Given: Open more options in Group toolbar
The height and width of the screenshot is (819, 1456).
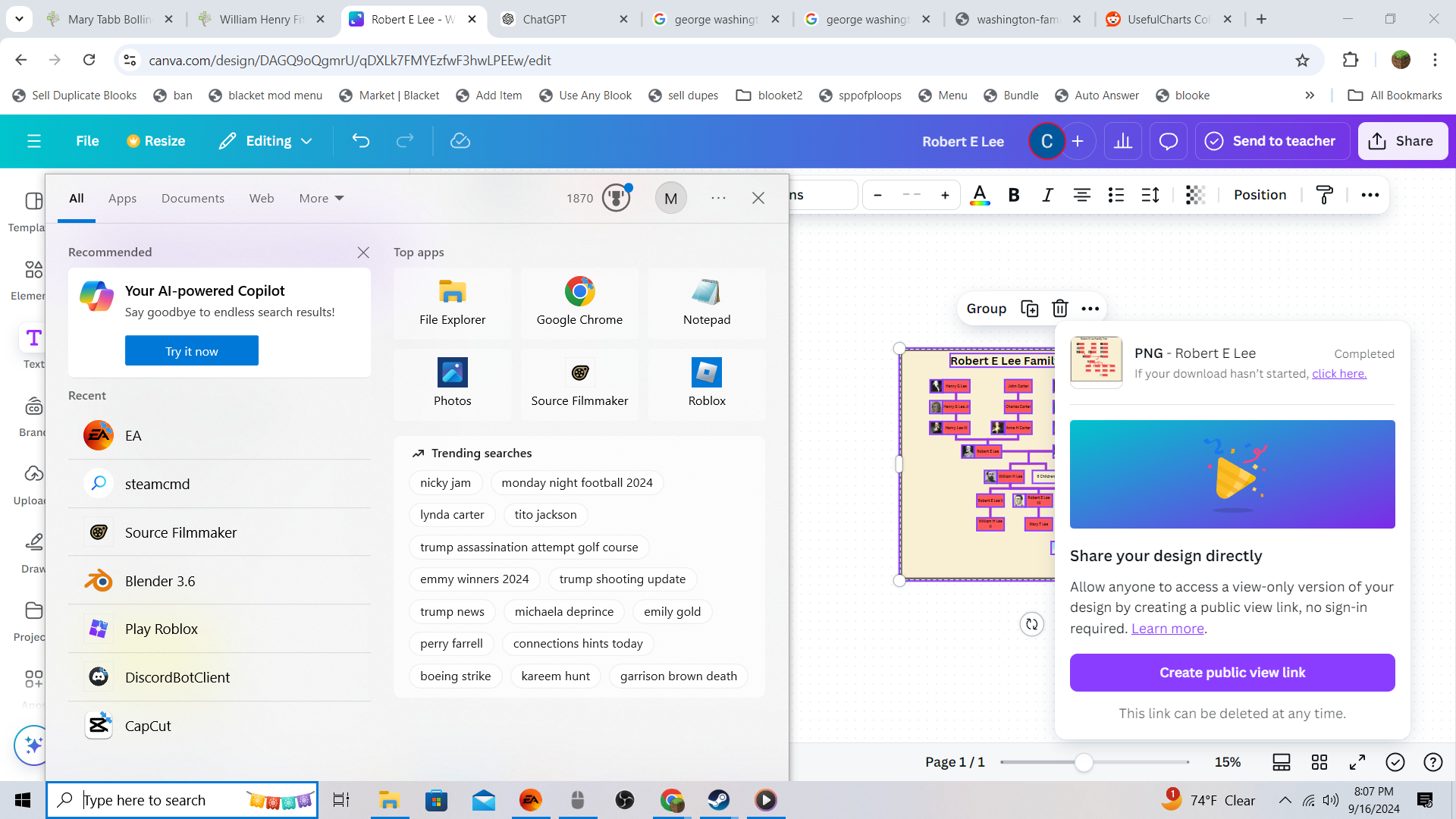Looking at the screenshot, I should click(x=1090, y=309).
